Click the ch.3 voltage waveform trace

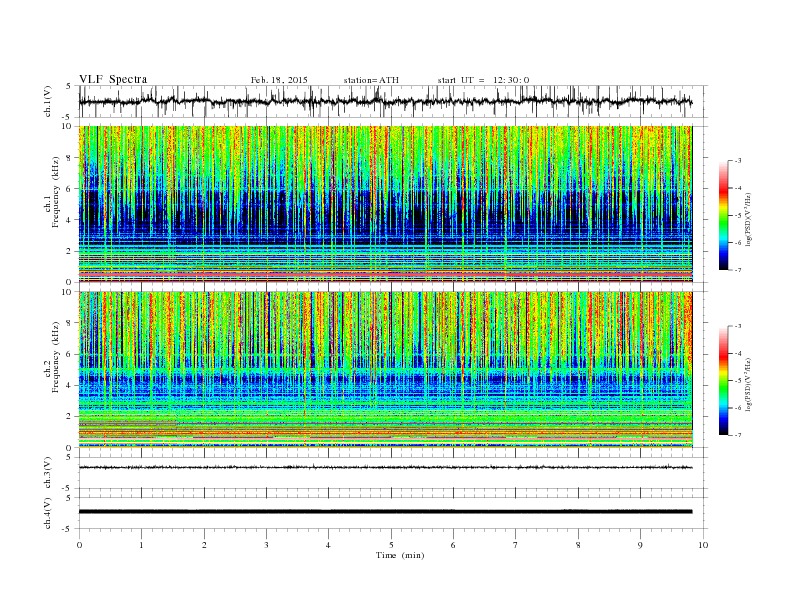[385, 468]
